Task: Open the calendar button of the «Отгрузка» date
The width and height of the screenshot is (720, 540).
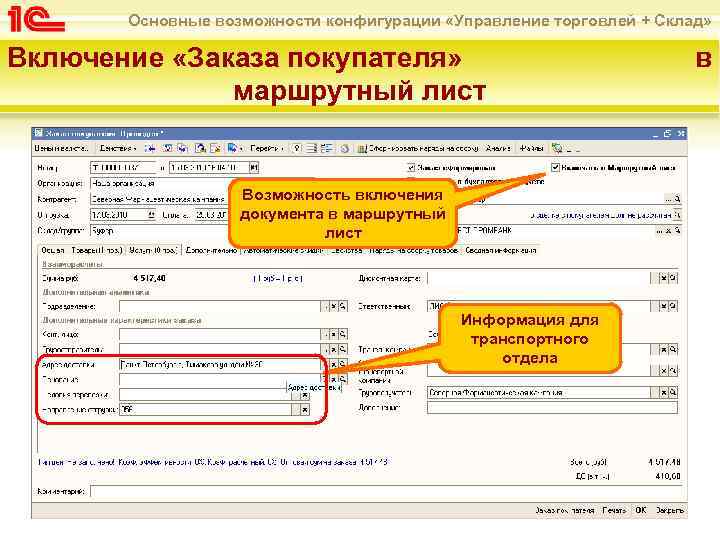Action: click(151, 215)
